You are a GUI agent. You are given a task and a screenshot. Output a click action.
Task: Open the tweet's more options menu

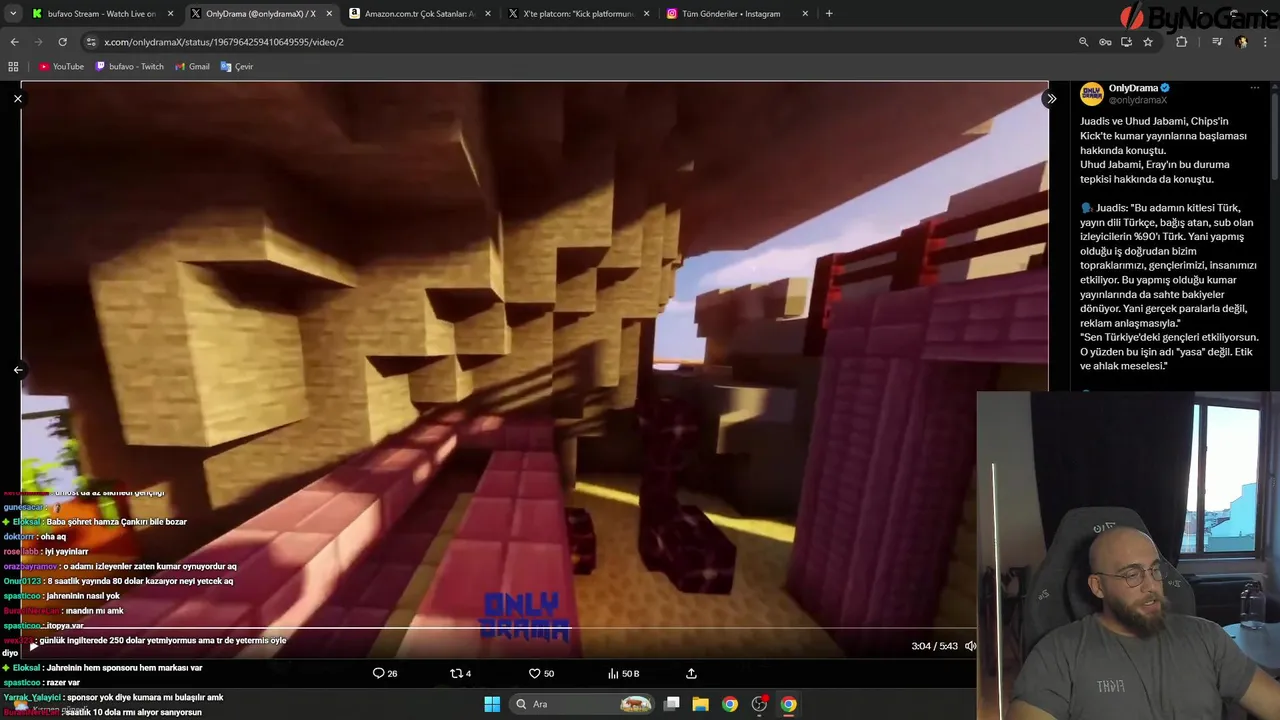coord(1255,88)
